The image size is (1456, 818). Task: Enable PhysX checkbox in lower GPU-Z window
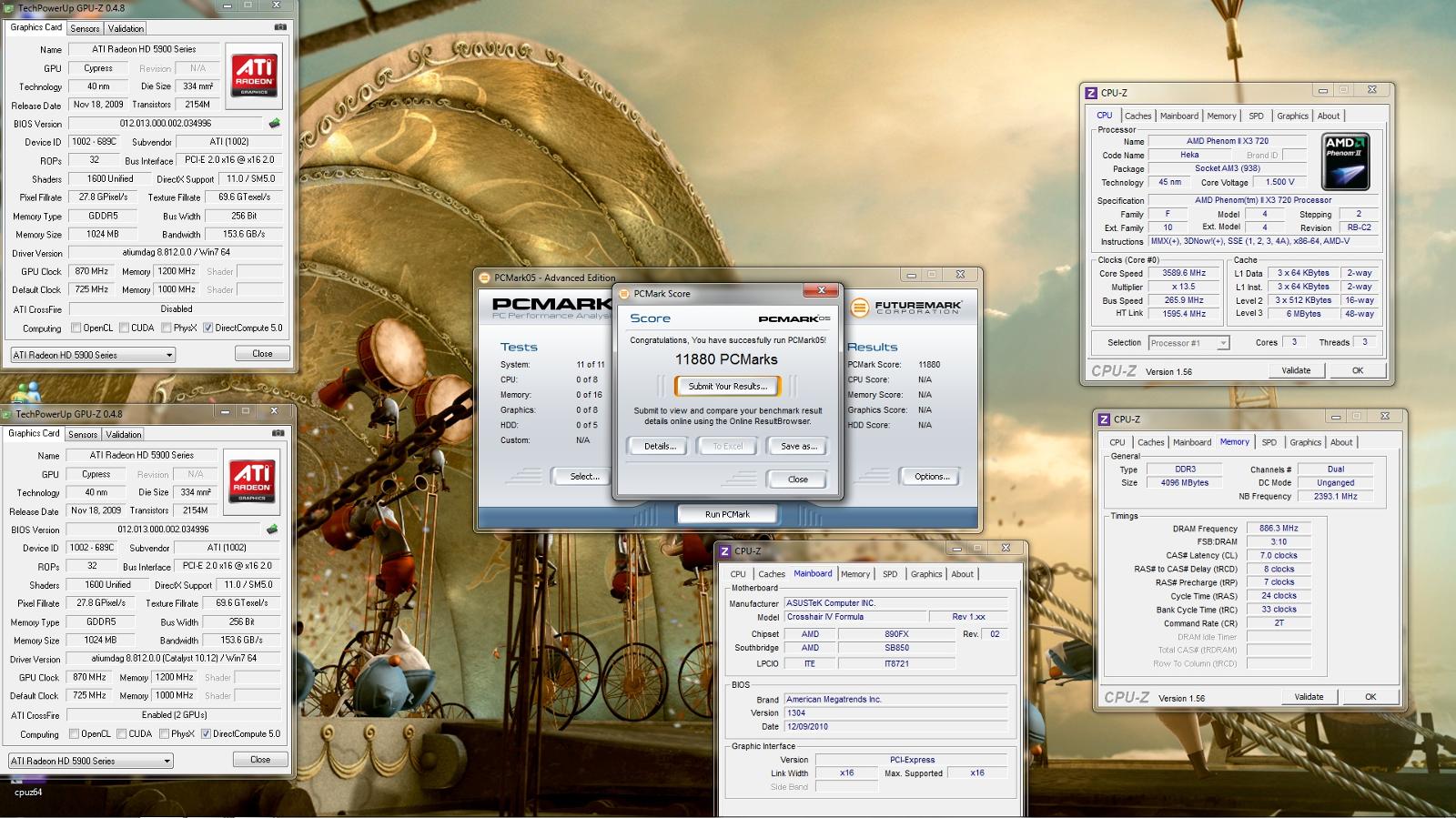click(165, 733)
